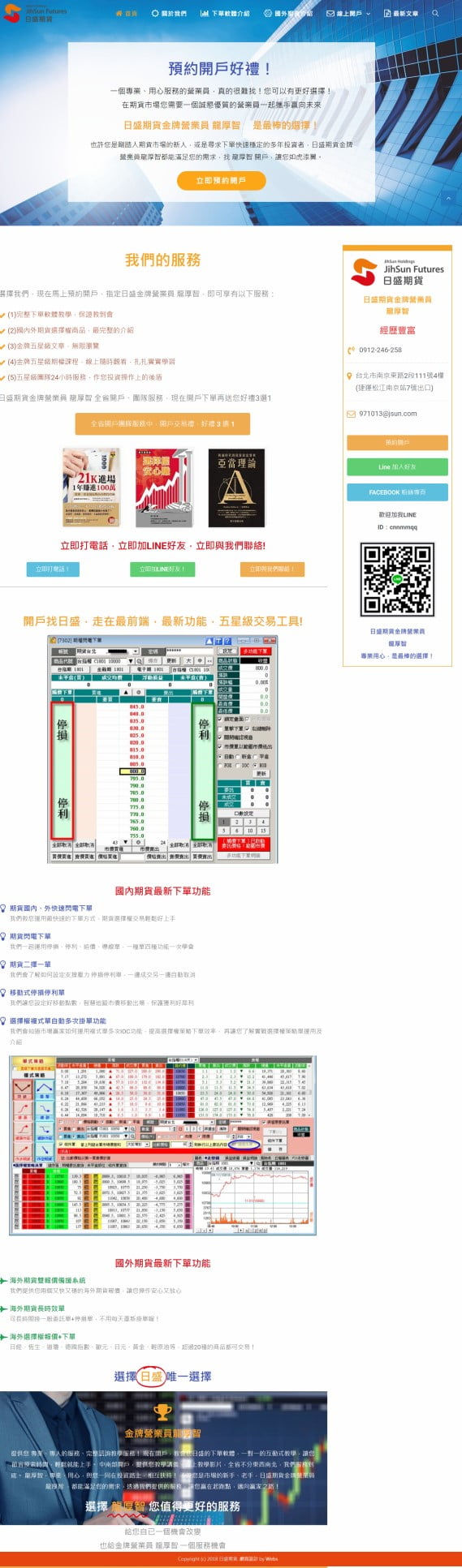Image resolution: width=462 pixels, height=1568 pixels.
Task: Click the 立即預約開戶 orange button
Action: click(221, 180)
